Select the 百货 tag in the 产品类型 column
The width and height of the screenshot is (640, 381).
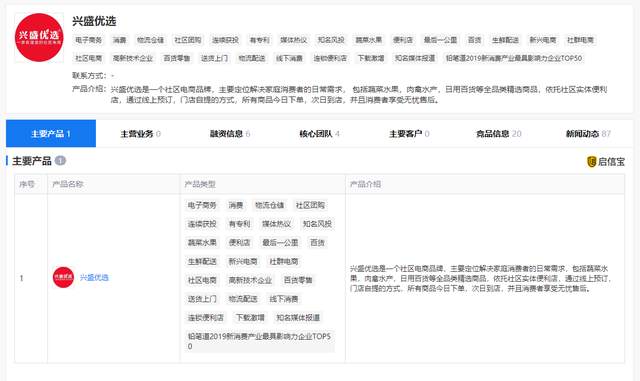click(x=318, y=243)
